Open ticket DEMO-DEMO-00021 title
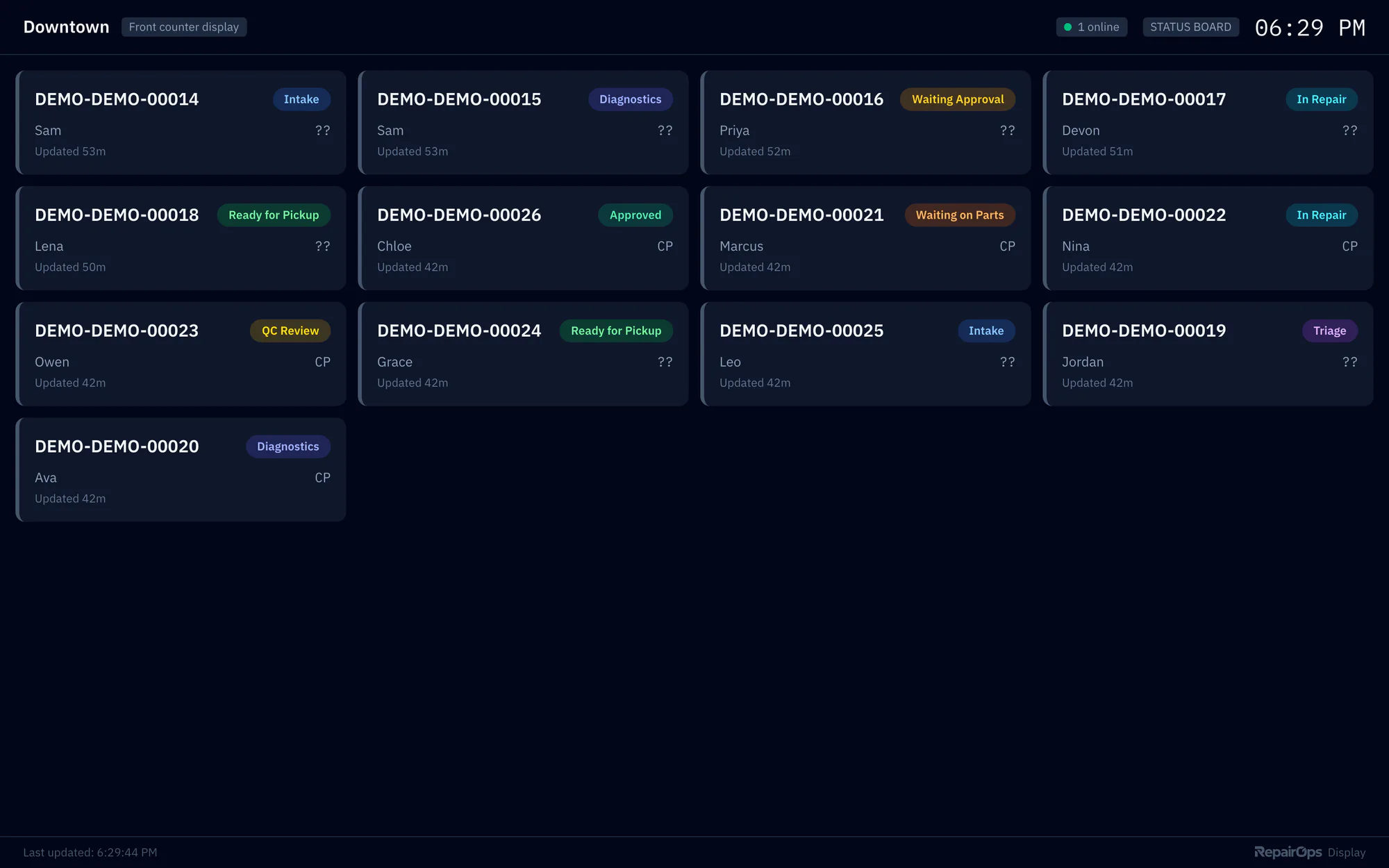This screenshot has height=868, width=1389. (x=801, y=215)
